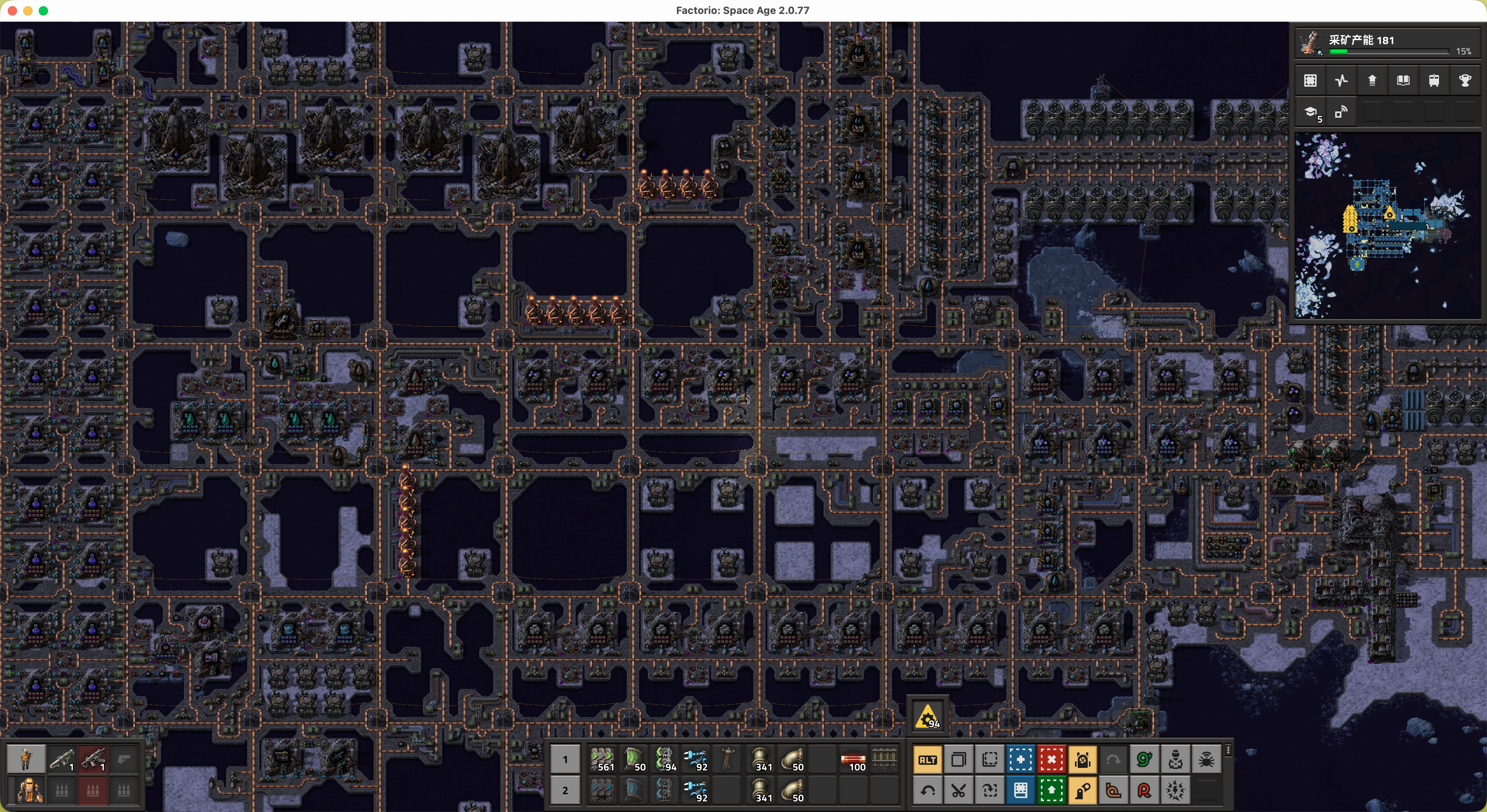Create a new blueprint with the blue plus shortcut
Image resolution: width=1487 pixels, height=812 pixels.
pyautogui.click(x=1021, y=759)
